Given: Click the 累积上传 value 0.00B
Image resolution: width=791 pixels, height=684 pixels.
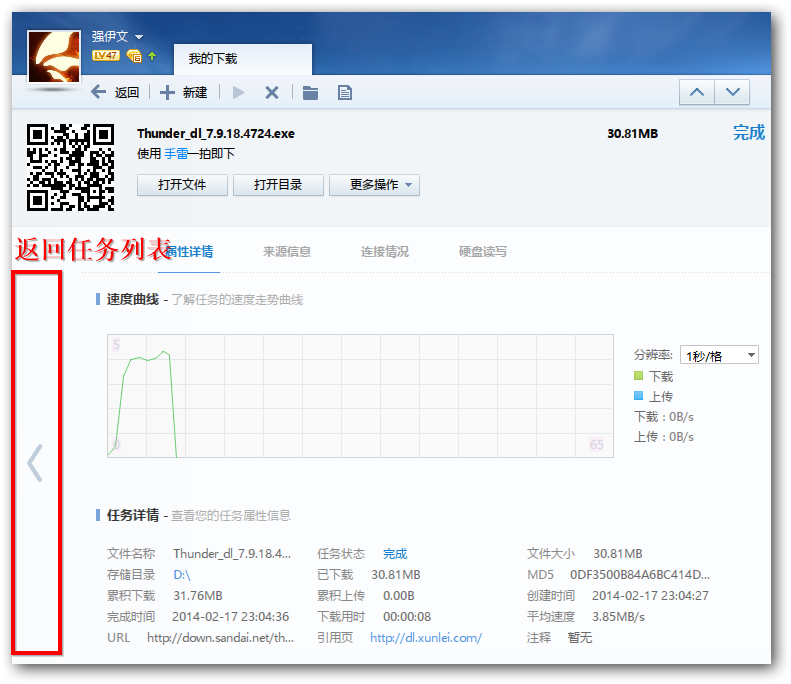Looking at the screenshot, I should point(399,596).
